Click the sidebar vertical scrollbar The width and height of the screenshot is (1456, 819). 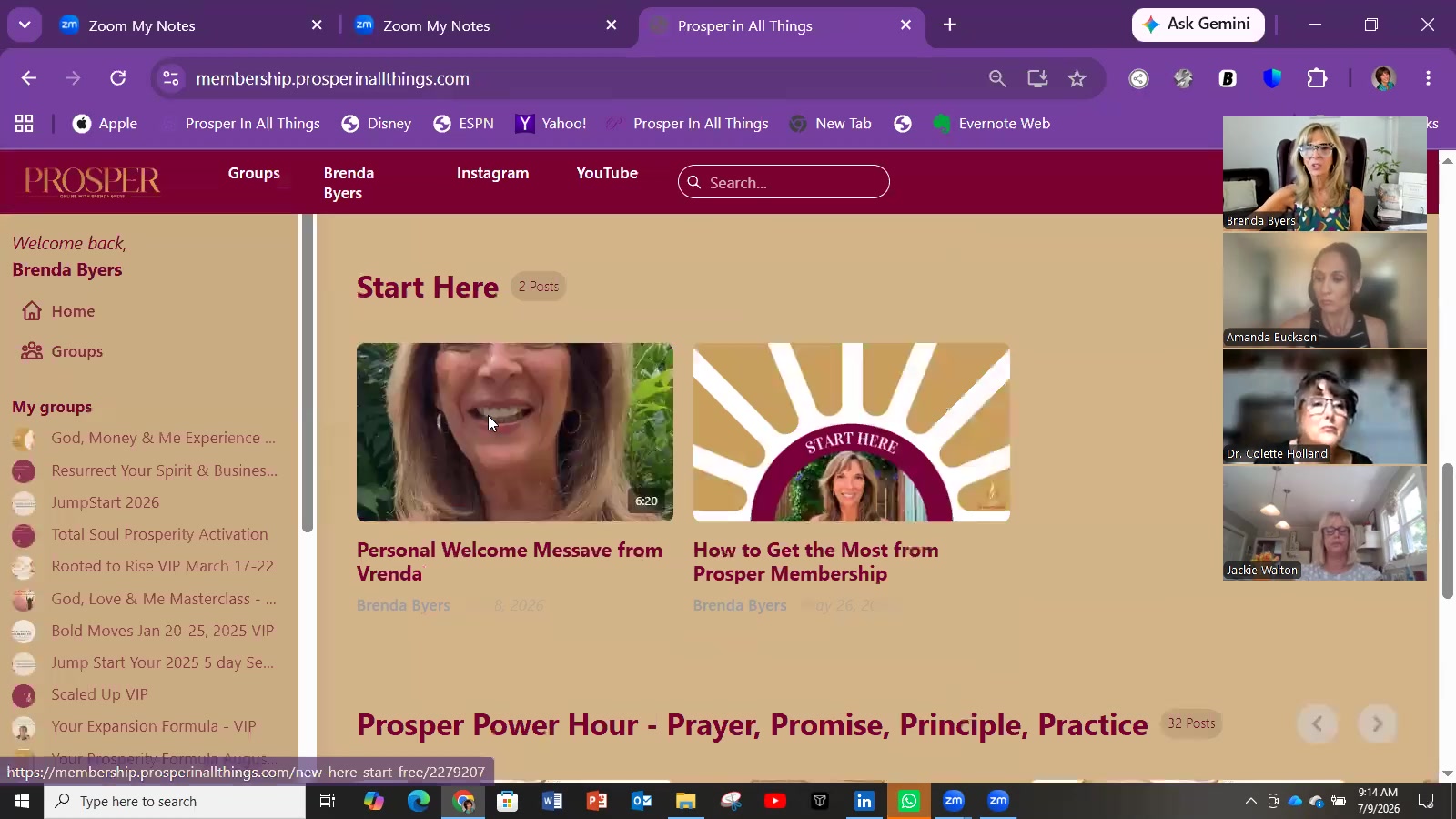308,373
